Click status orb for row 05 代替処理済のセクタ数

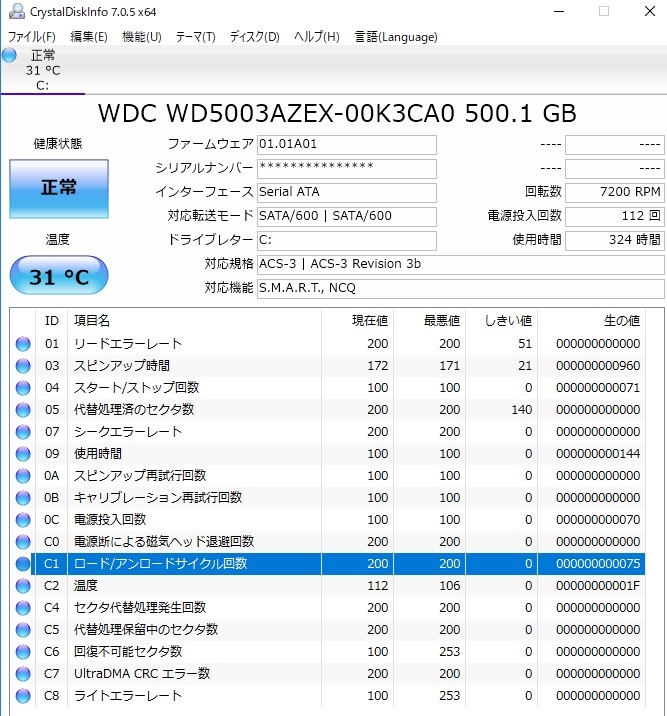click(x=23, y=410)
